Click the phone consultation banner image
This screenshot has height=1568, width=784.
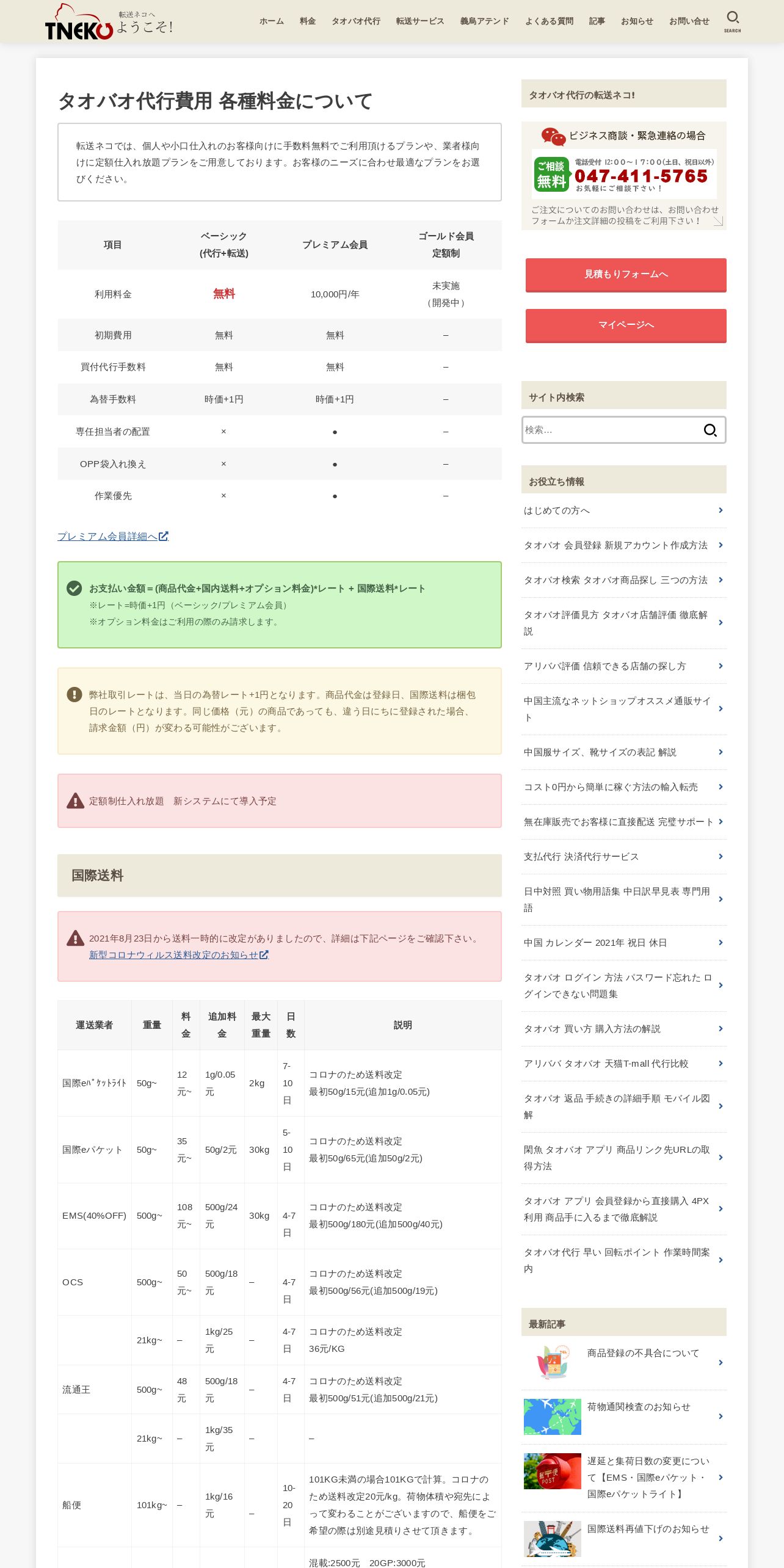coord(623,176)
